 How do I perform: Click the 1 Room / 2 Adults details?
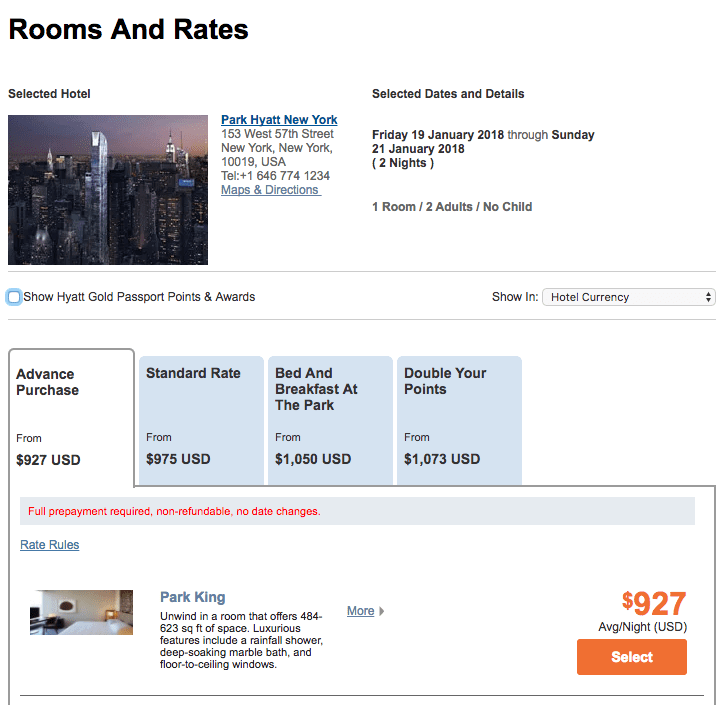coord(452,207)
